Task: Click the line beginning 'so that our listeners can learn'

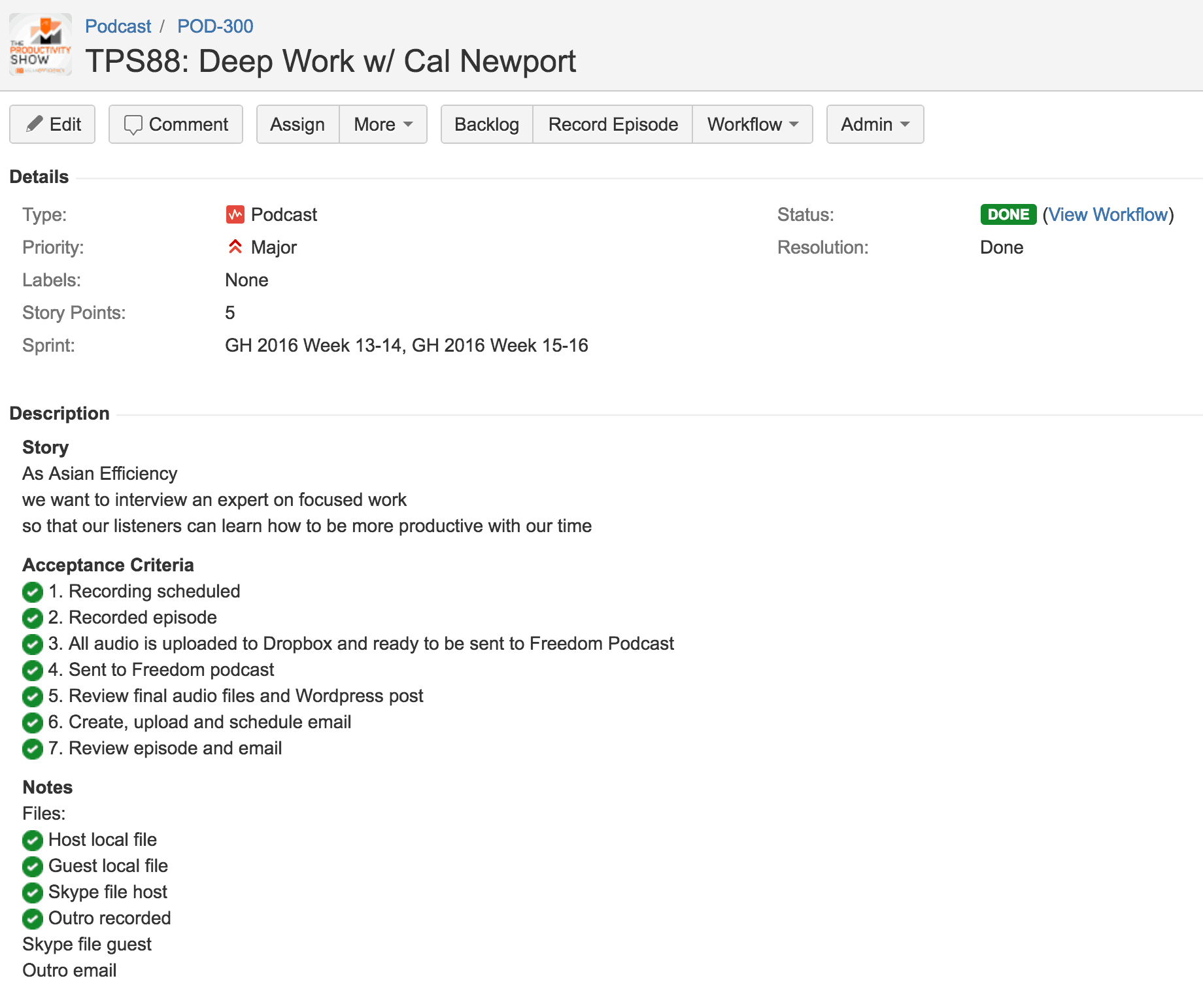Action: coord(307,526)
